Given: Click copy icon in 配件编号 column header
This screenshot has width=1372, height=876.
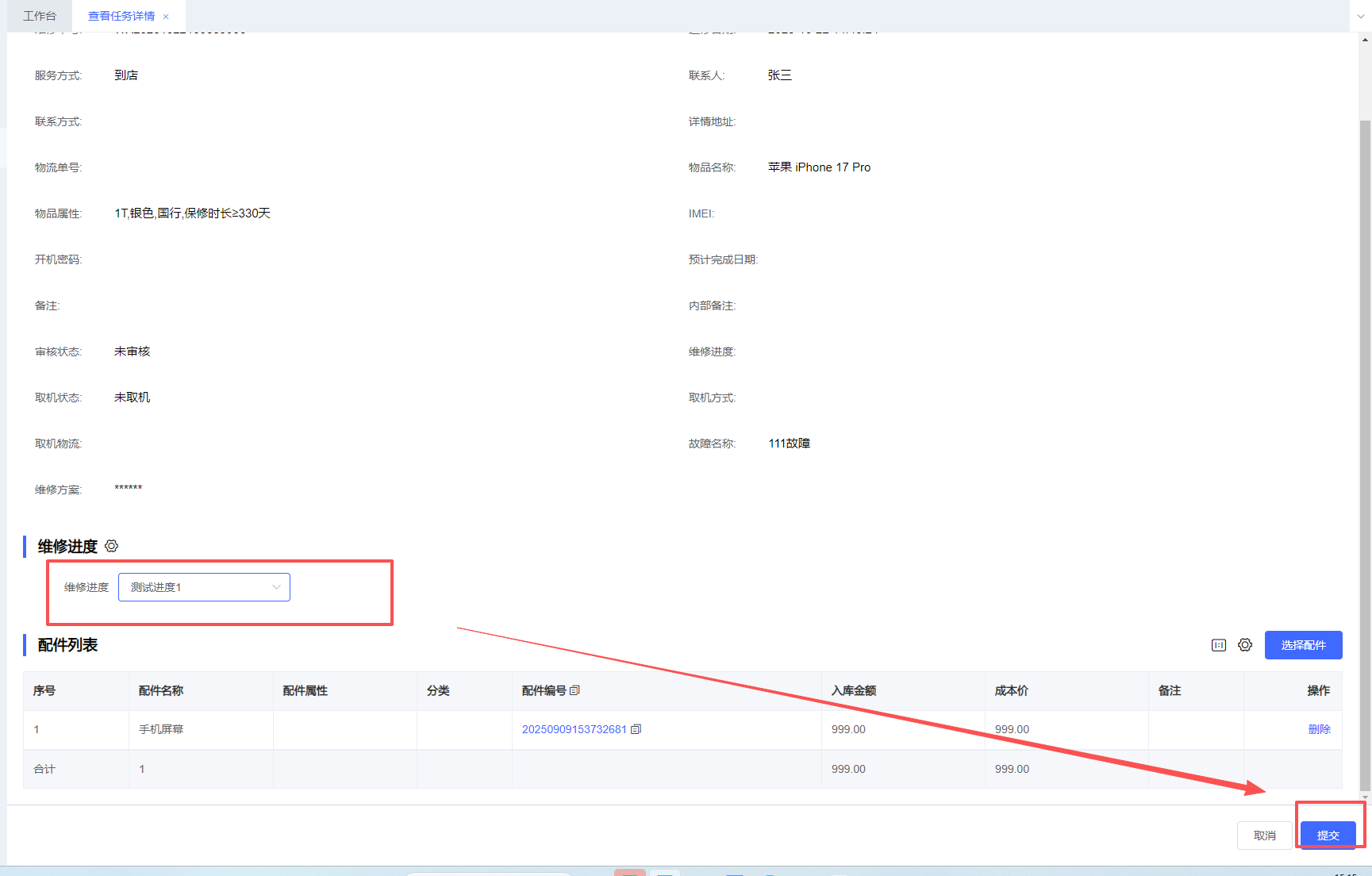Looking at the screenshot, I should pyautogui.click(x=575, y=690).
